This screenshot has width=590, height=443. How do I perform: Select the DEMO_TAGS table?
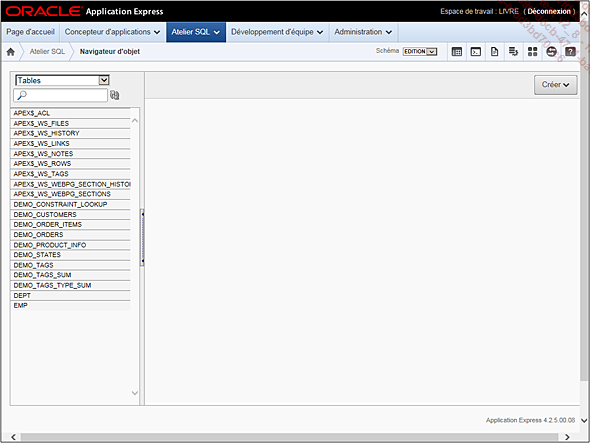[70, 265]
